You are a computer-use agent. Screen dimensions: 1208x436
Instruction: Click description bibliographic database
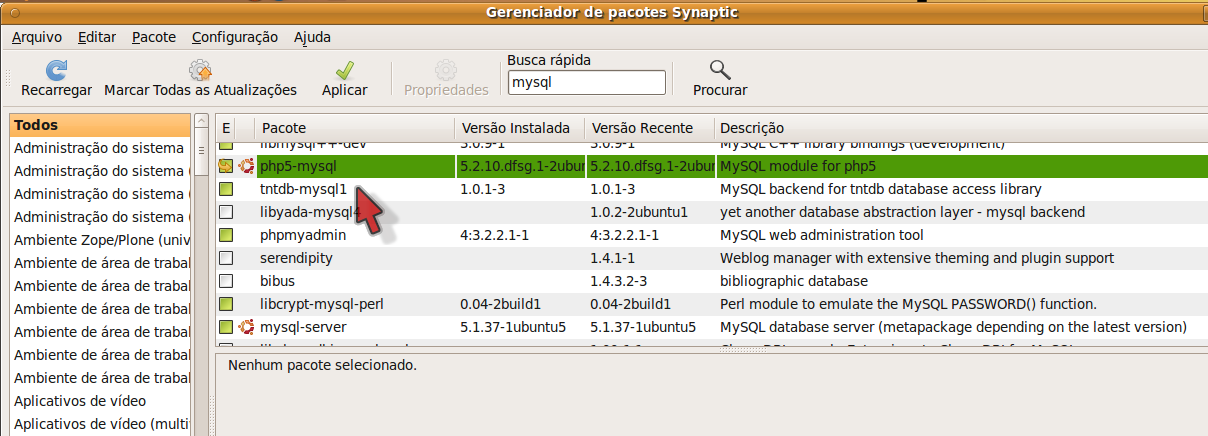pos(794,281)
